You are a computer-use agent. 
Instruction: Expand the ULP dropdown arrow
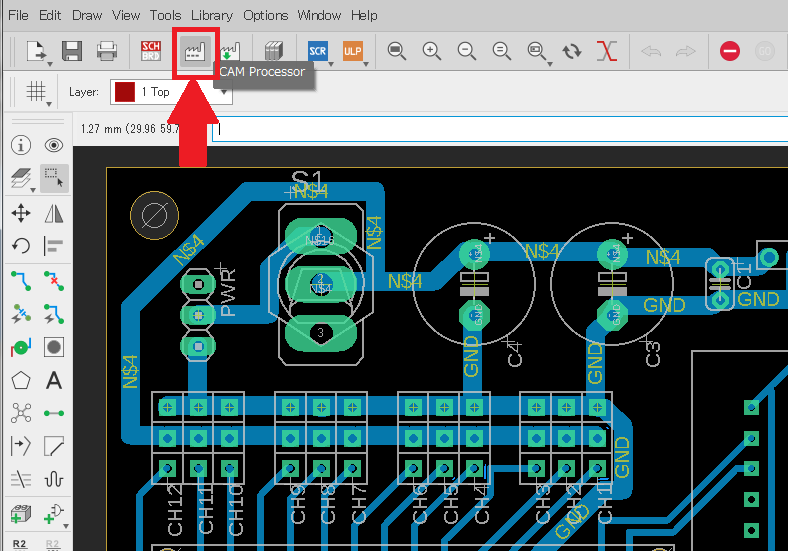click(x=366, y=64)
